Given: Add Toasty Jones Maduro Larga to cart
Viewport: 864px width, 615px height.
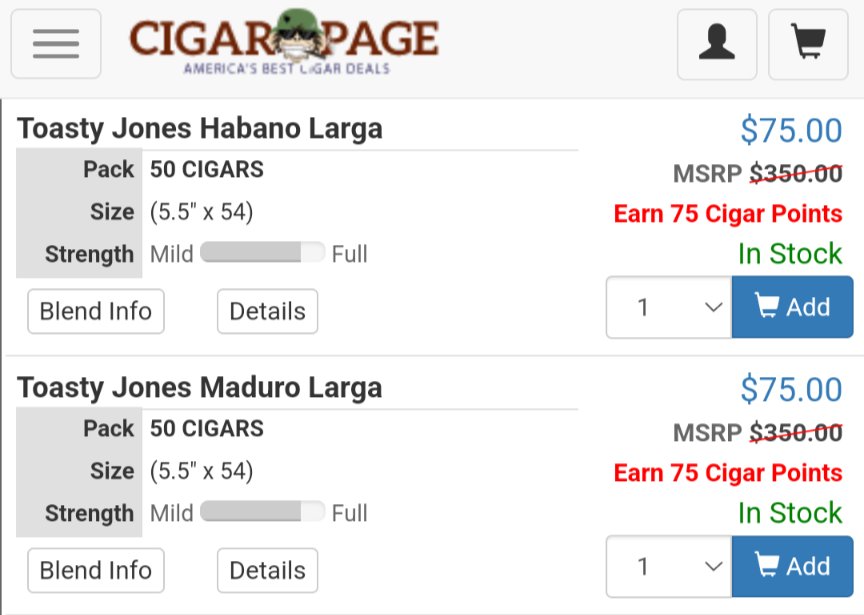Looking at the screenshot, I should tap(792, 566).
